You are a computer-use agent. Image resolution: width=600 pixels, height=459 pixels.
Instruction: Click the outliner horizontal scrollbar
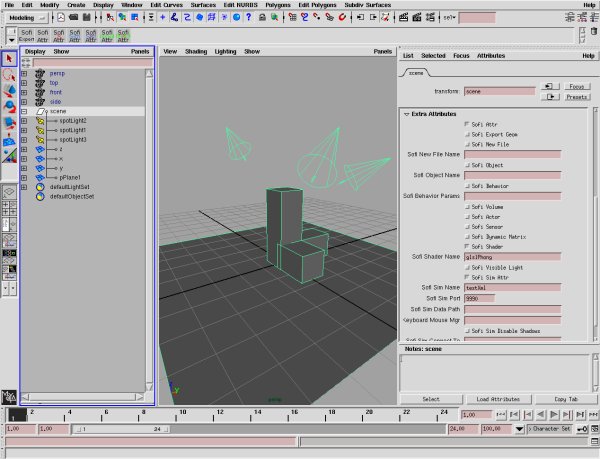pos(83,397)
